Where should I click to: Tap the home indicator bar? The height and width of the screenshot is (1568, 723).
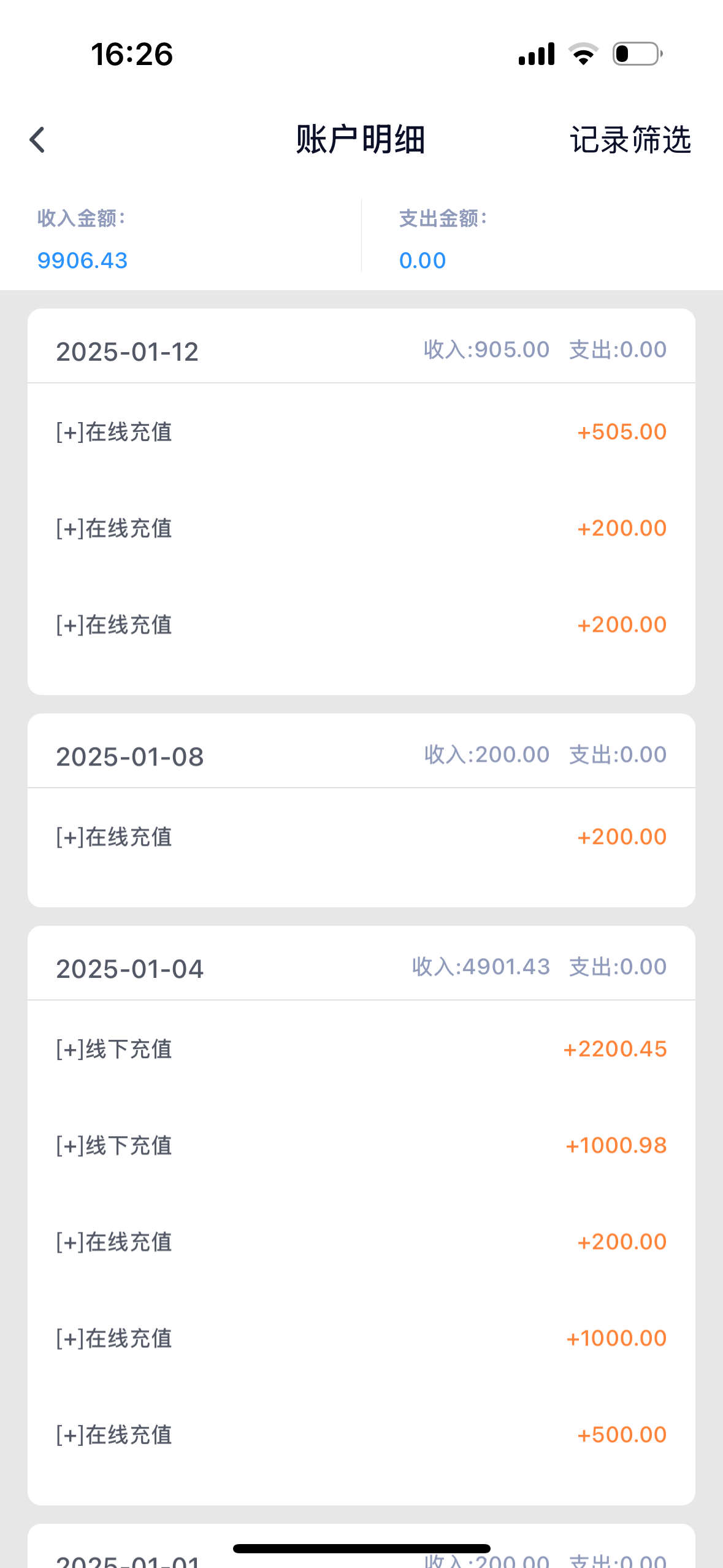click(x=361, y=1548)
